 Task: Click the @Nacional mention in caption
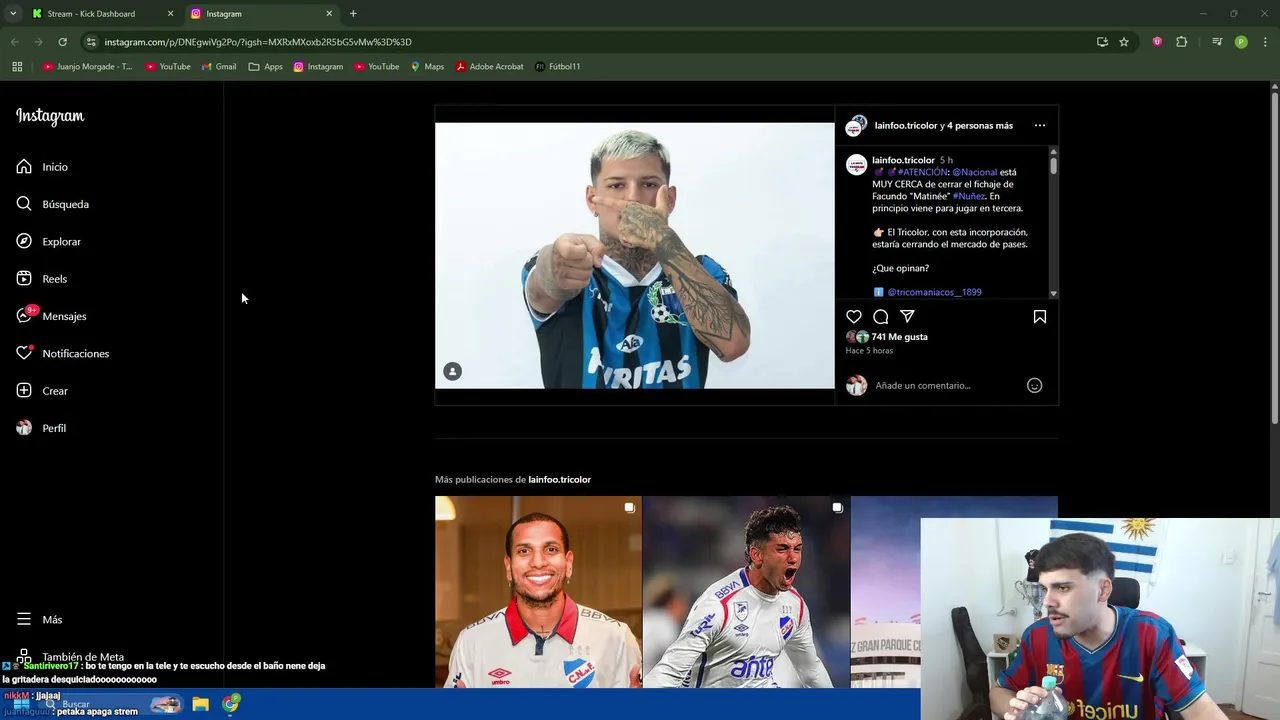tap(975, 172)
